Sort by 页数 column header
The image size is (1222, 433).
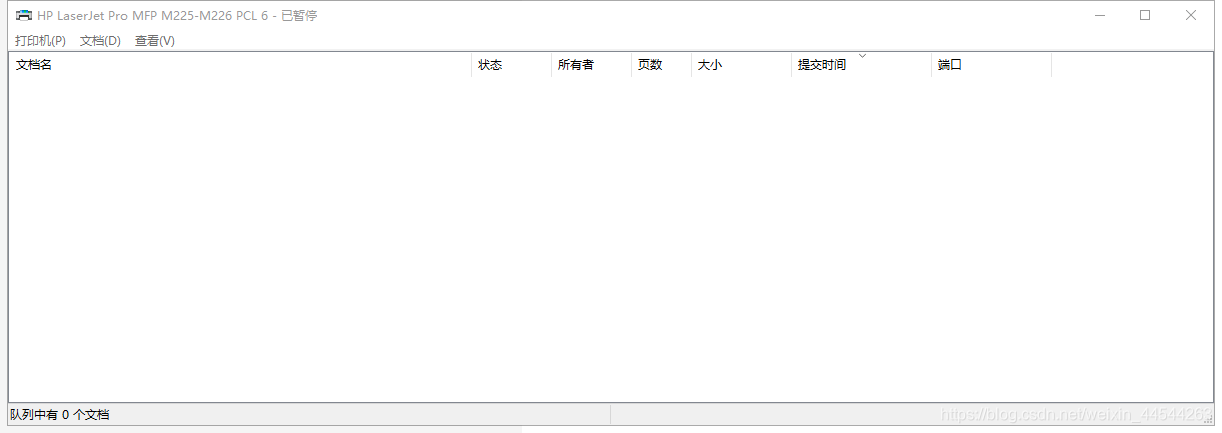pyautogui.click(x=661, y=64)
